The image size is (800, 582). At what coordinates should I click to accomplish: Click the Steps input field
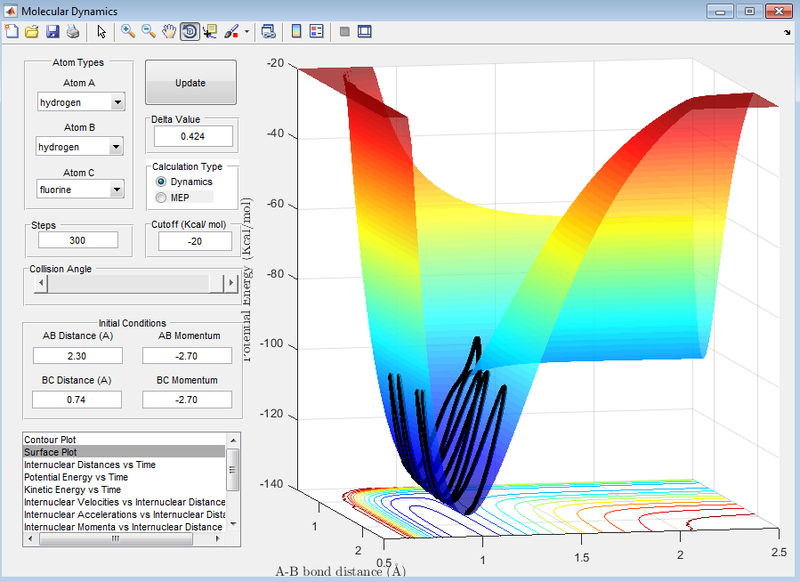[77, 240]
